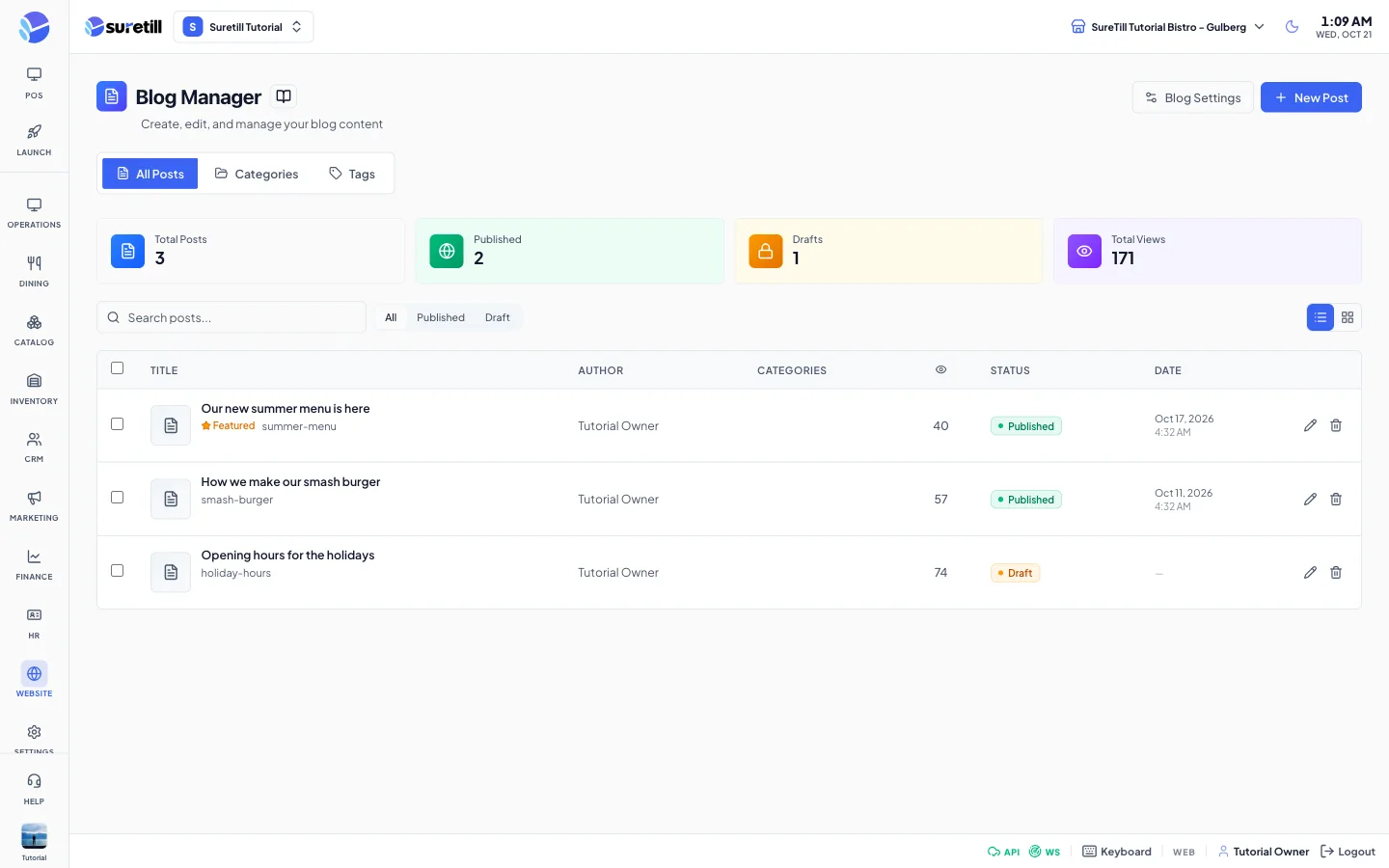Check the smash burger post checkbox
This screenshot has height=868, width=1389.
118,497
